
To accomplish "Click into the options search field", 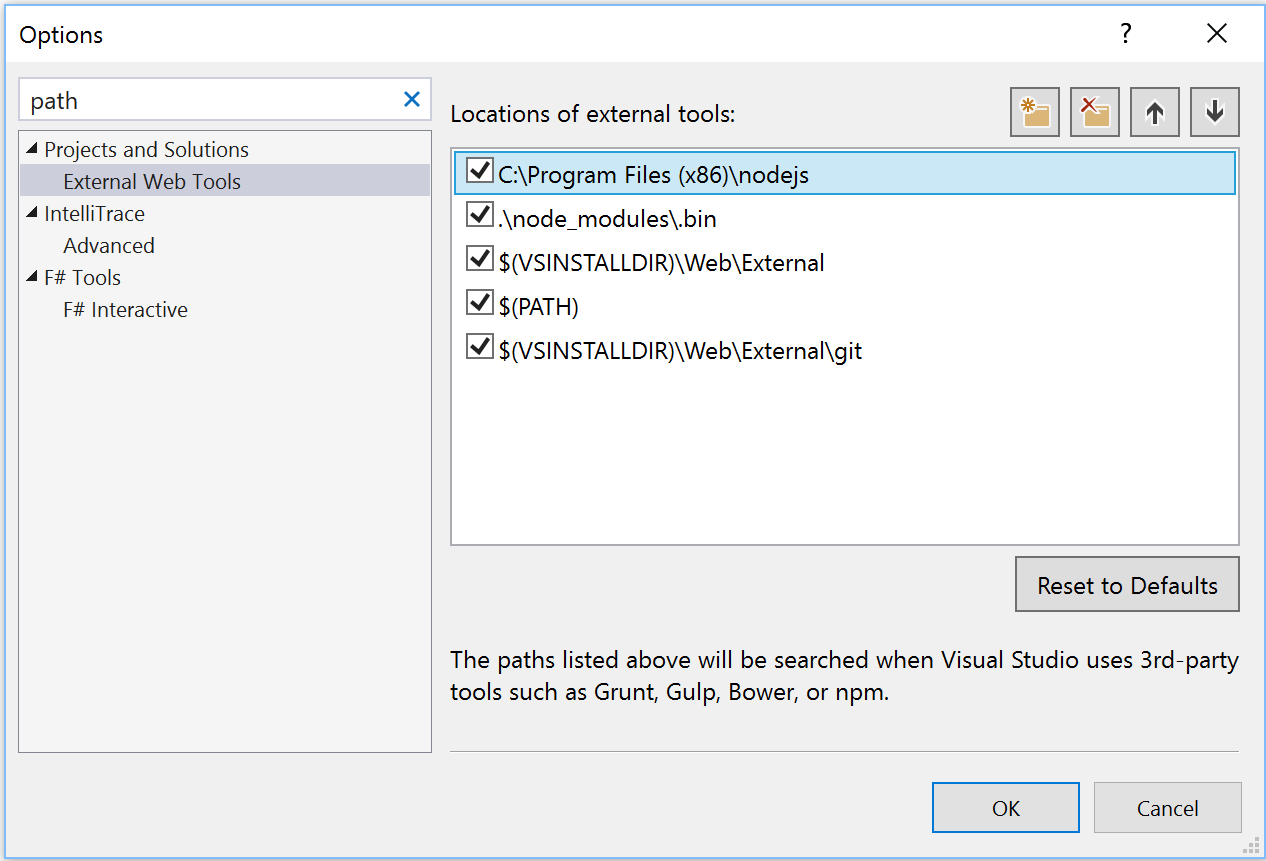I will (x=210, y=101).
